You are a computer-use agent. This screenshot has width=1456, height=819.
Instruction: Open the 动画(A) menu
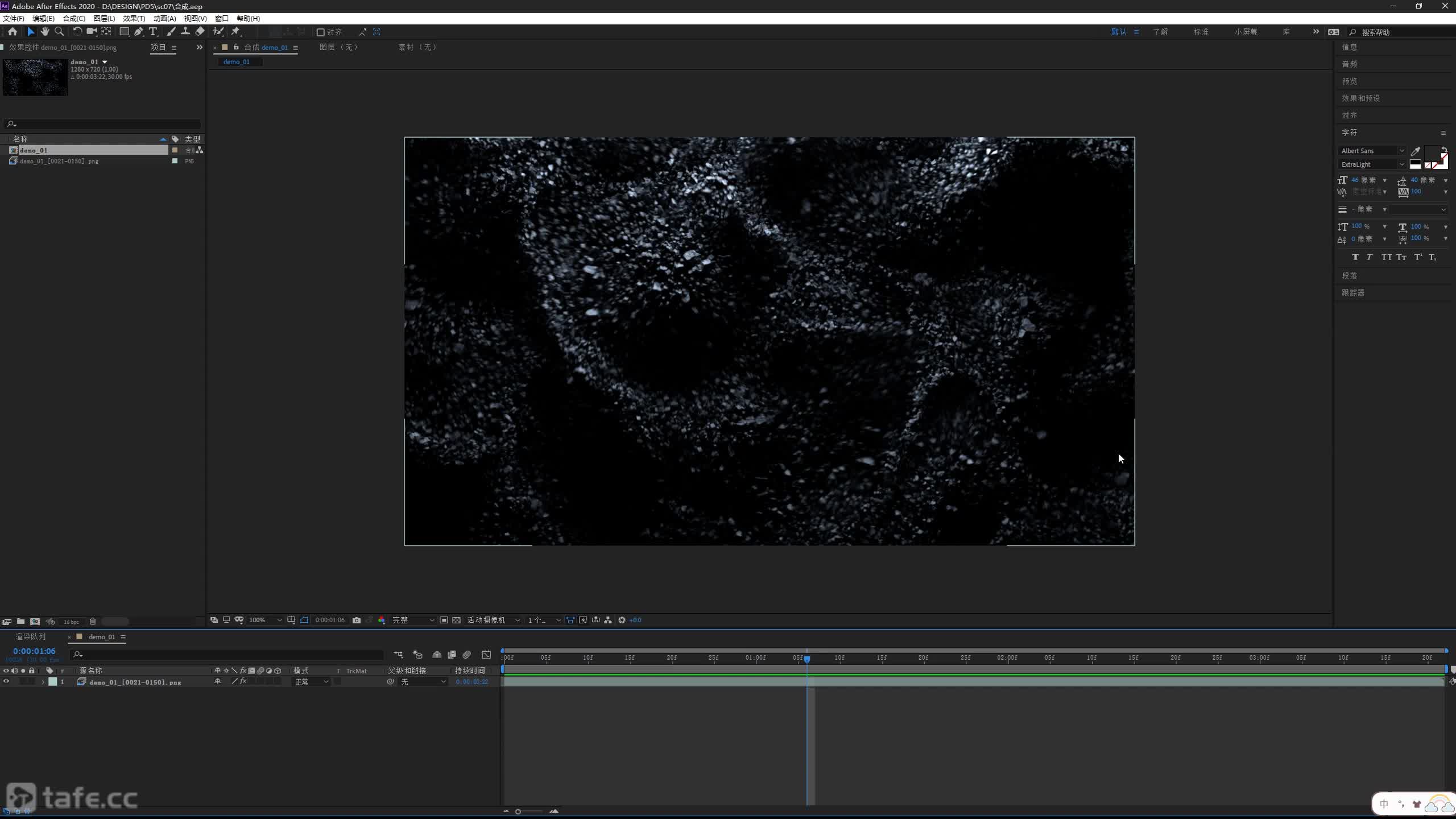tap(165, 18)
